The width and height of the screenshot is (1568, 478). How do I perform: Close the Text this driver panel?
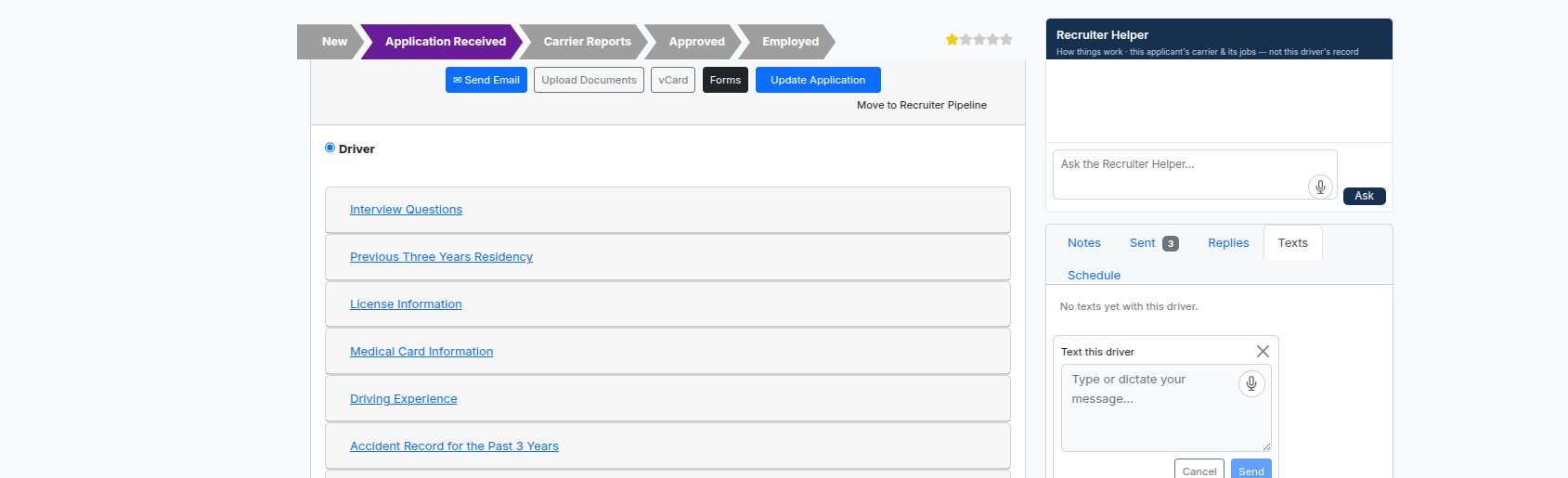tap(1263, 351)
